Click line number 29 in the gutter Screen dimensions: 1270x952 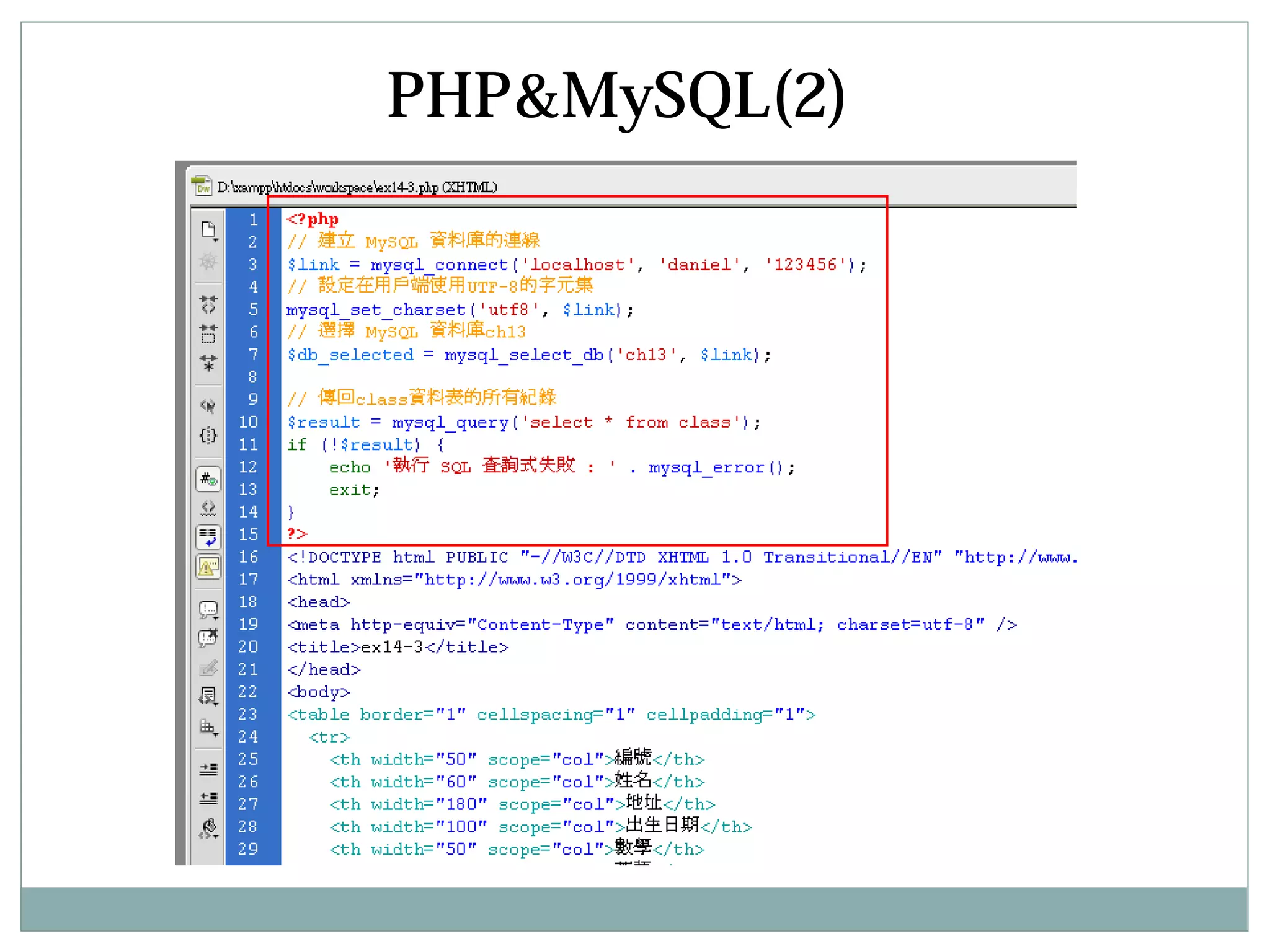click(248, 849)
